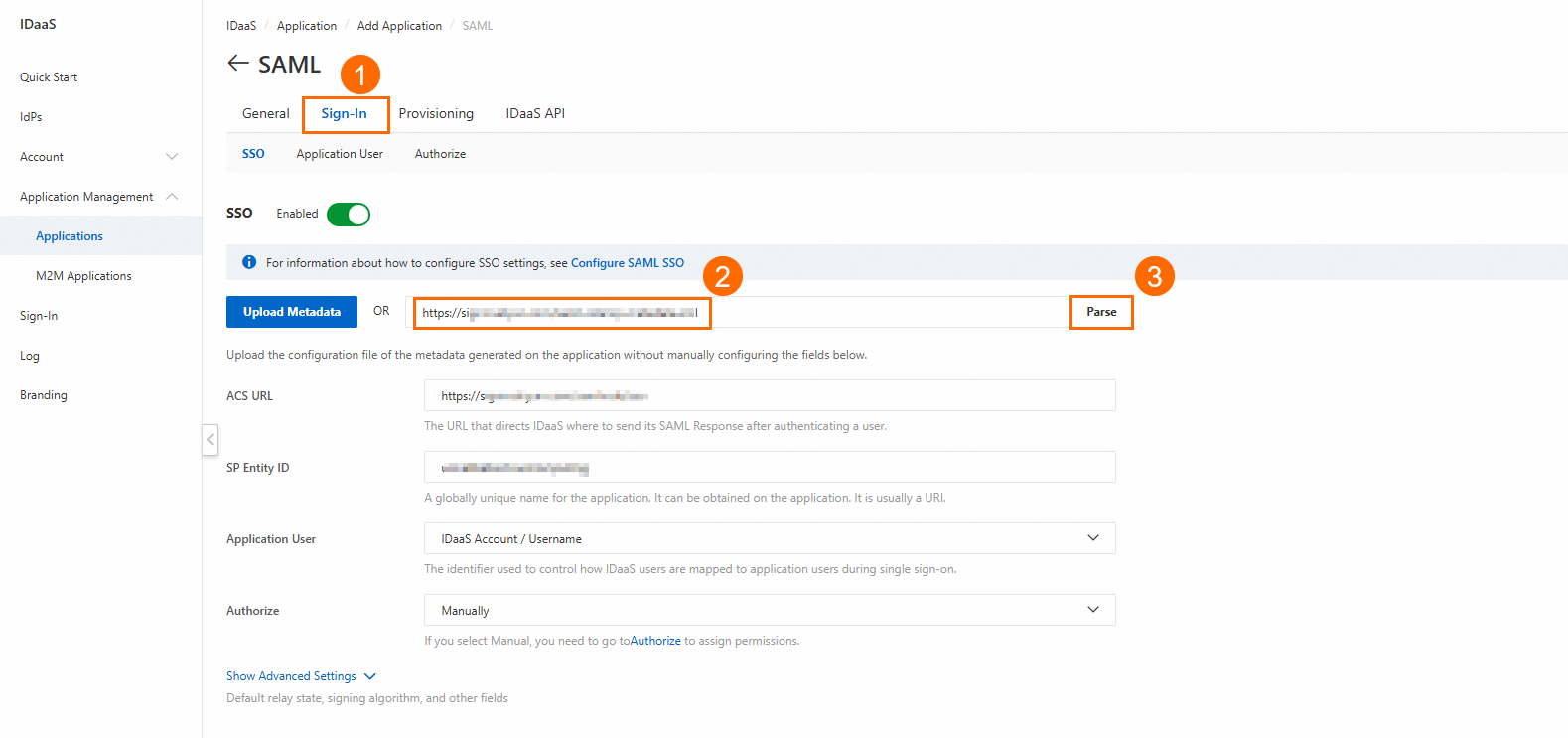Go to Application in the breadcrumb
Screen dimensions: 1568x738
click(307, 26)
